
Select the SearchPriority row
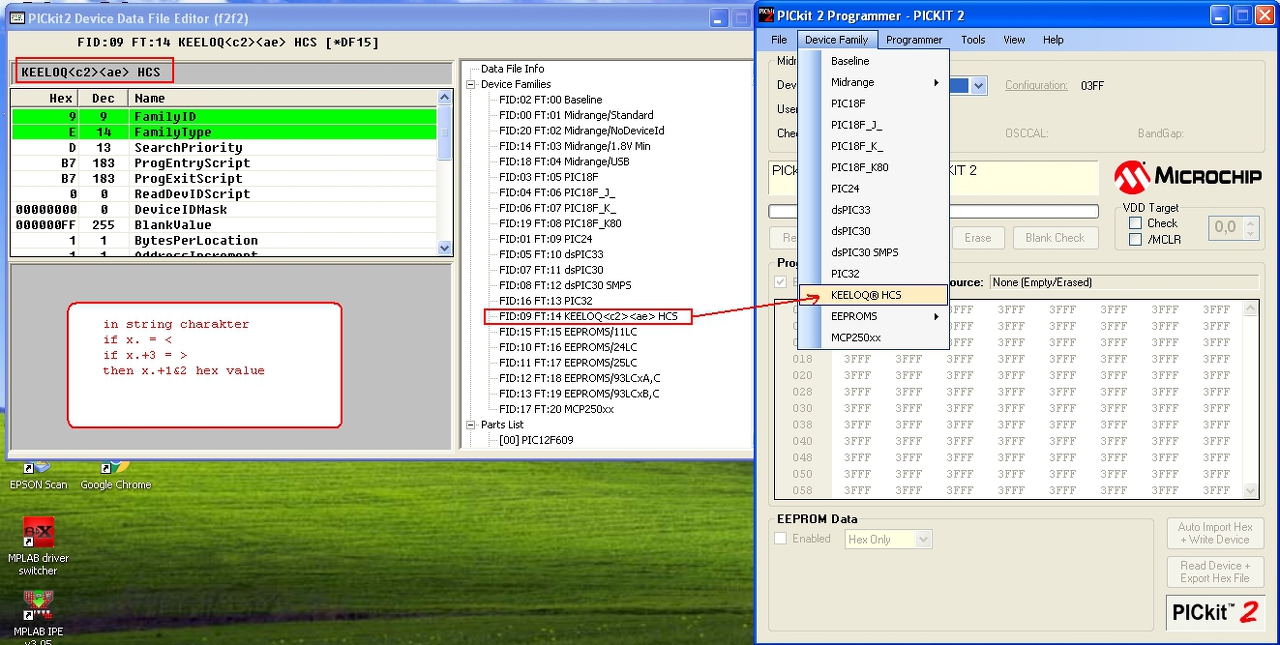[224, 147]
